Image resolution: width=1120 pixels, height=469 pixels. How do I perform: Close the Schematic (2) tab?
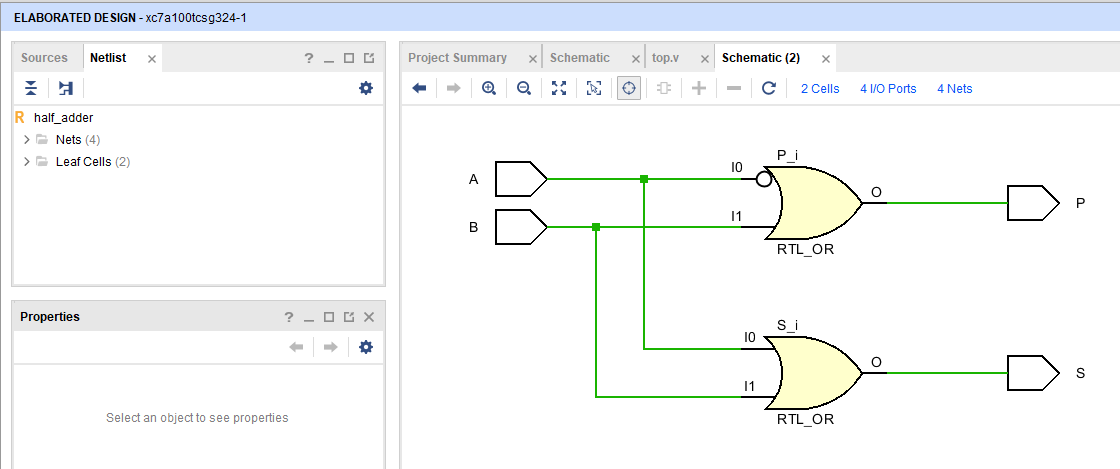(825, 59)
